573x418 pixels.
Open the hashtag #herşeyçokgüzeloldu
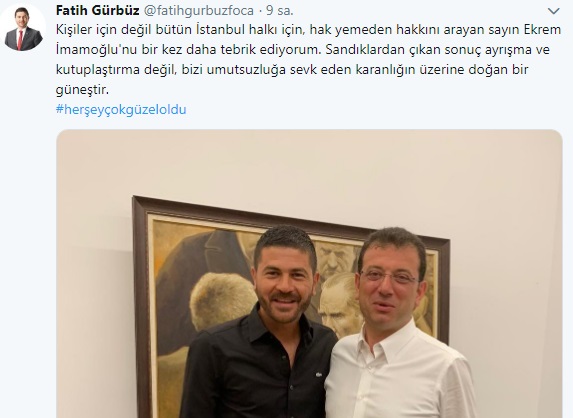(121, 110)
